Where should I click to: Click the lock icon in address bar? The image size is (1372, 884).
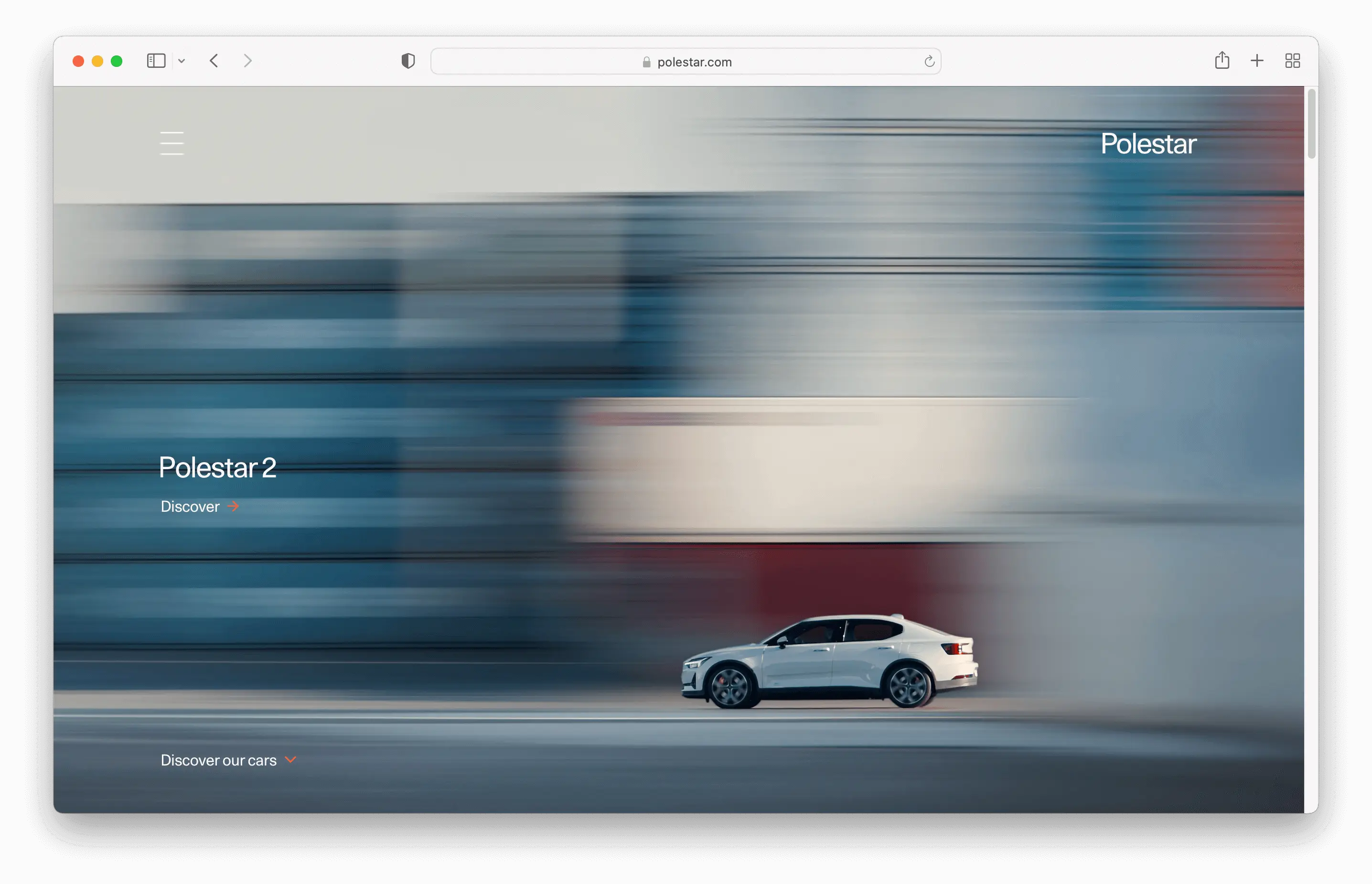pos(647,62)
